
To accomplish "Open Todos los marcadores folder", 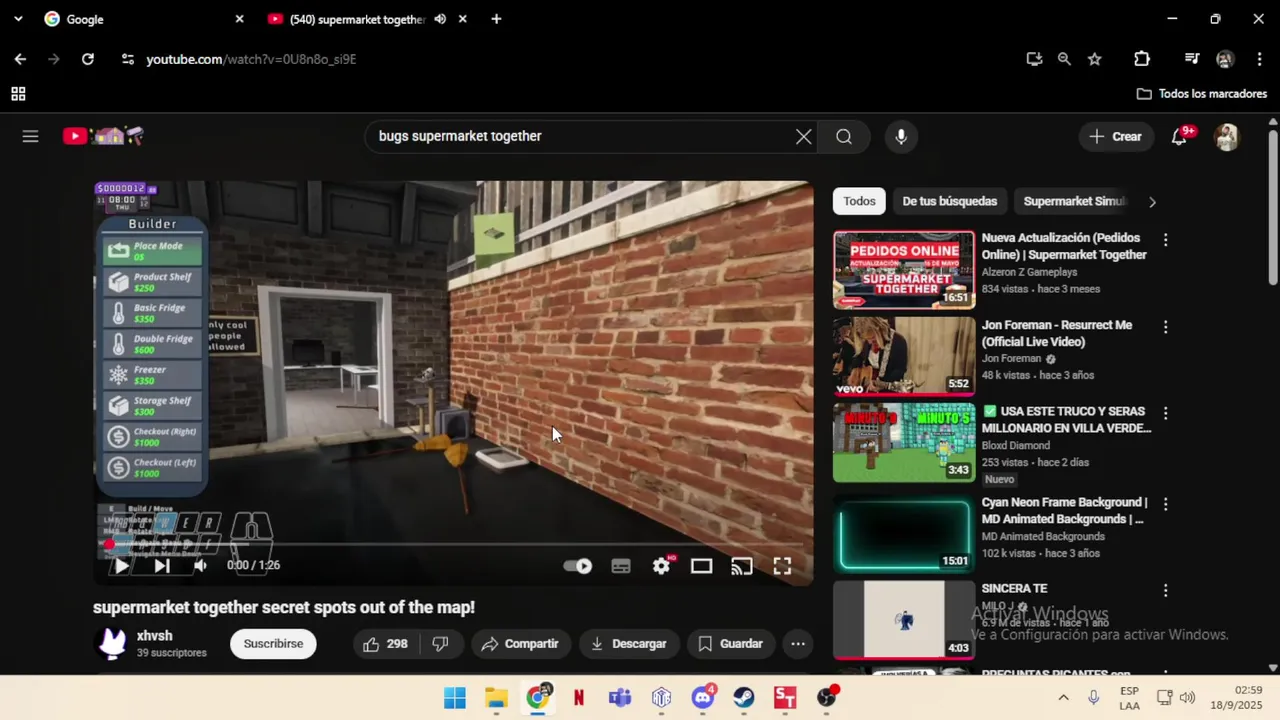I will click(x=1202, y=94).
